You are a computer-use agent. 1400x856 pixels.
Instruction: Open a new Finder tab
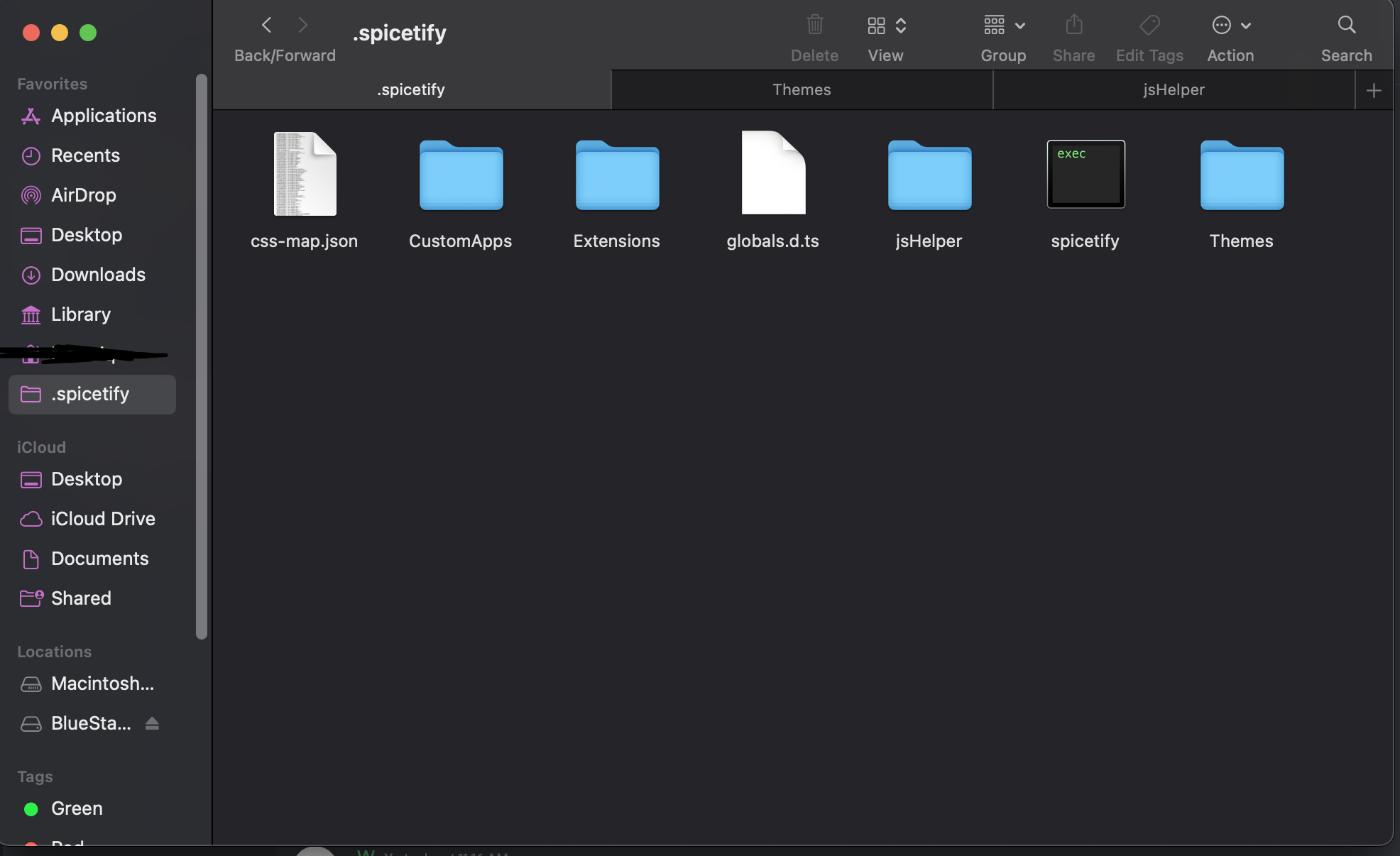pyautogui.click(x=1374, y=89)
